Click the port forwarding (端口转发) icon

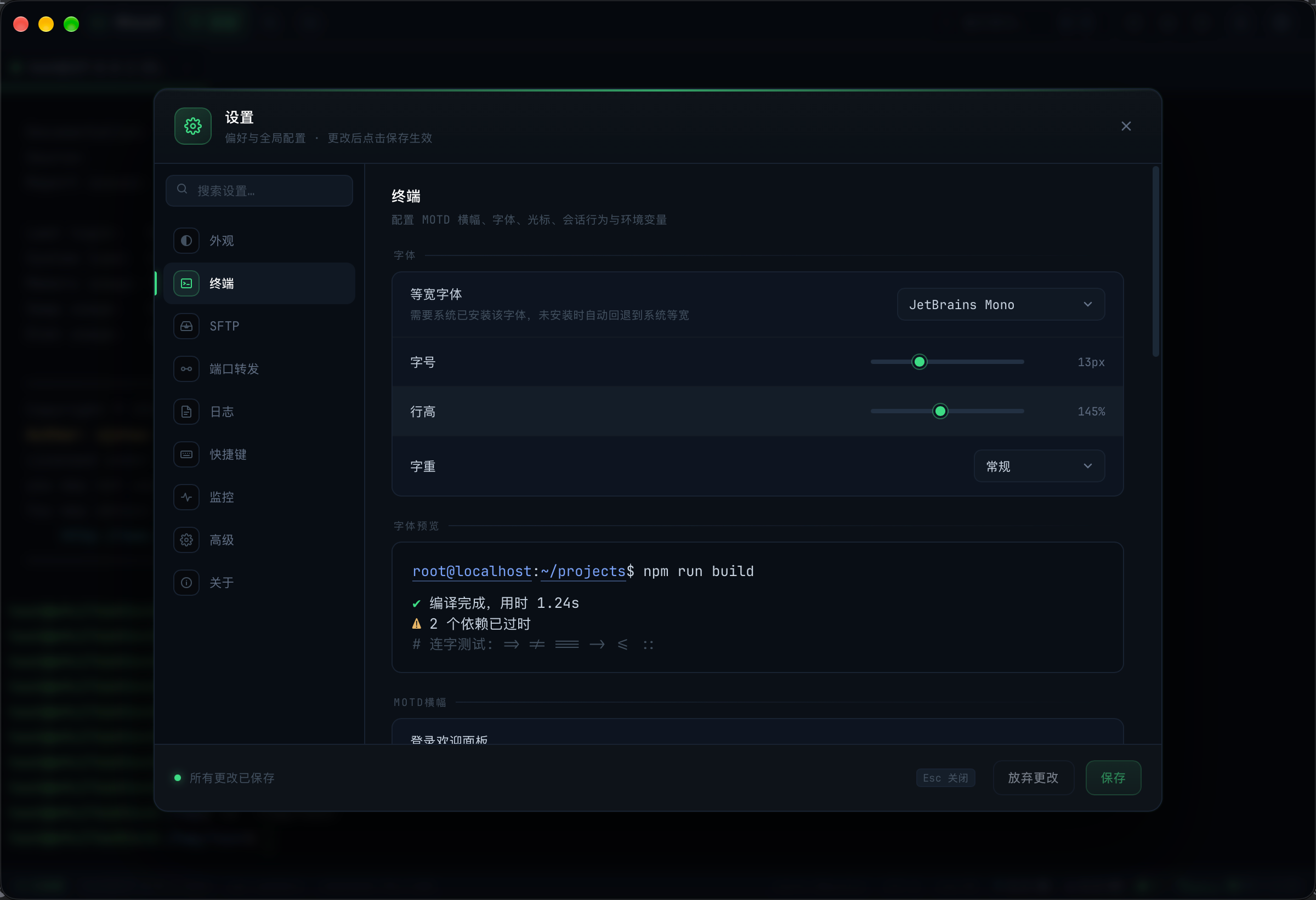[x=186, y=368]
